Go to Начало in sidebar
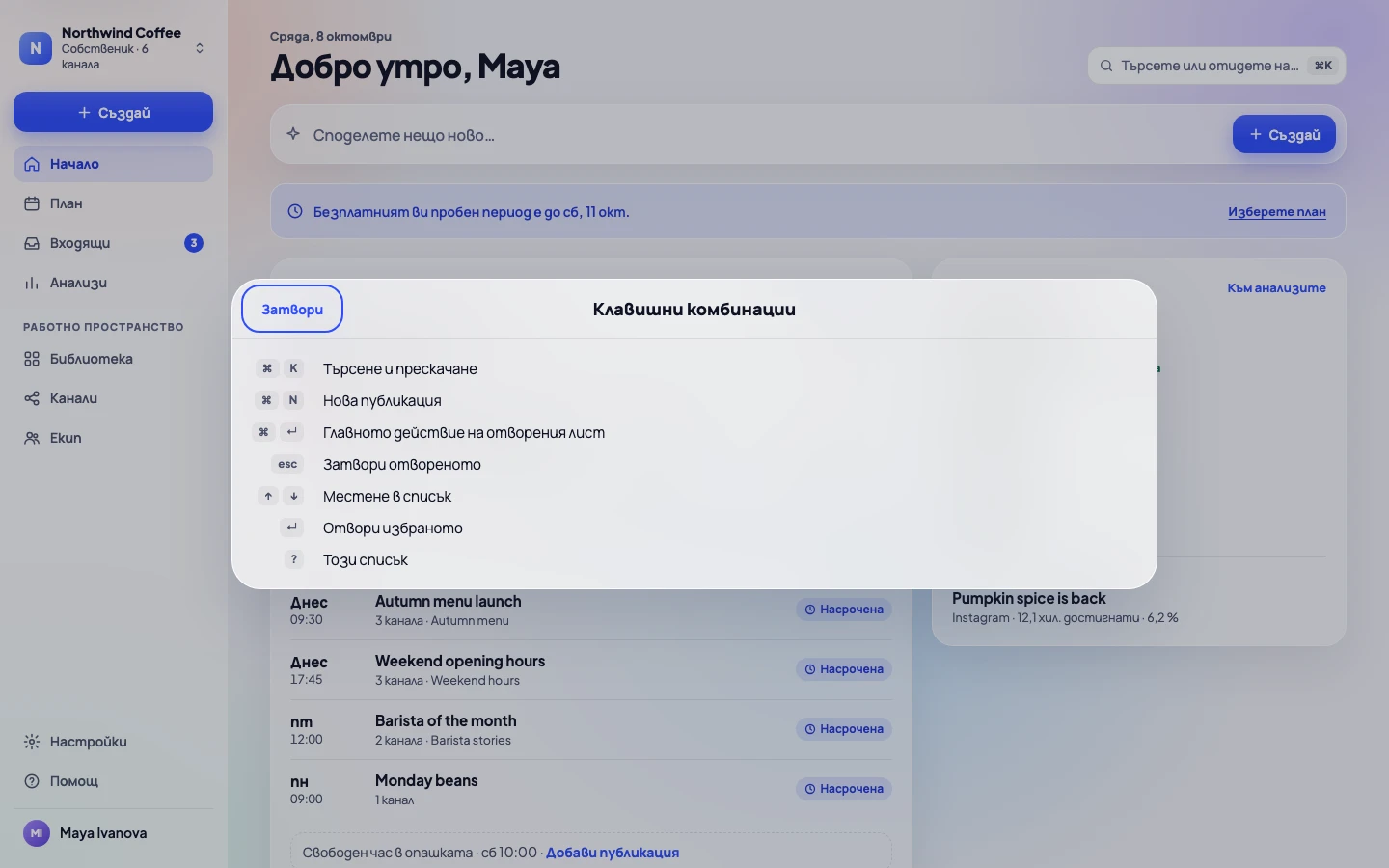1389x868 pixels. pos(113,164)
